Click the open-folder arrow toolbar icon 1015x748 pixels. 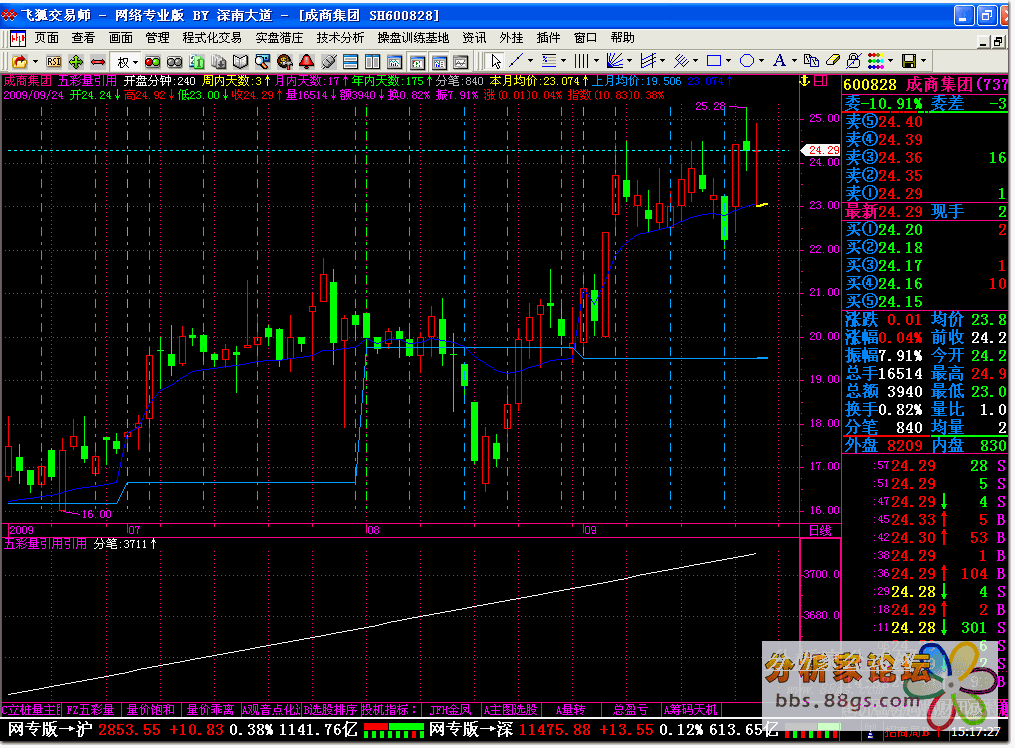19,61
